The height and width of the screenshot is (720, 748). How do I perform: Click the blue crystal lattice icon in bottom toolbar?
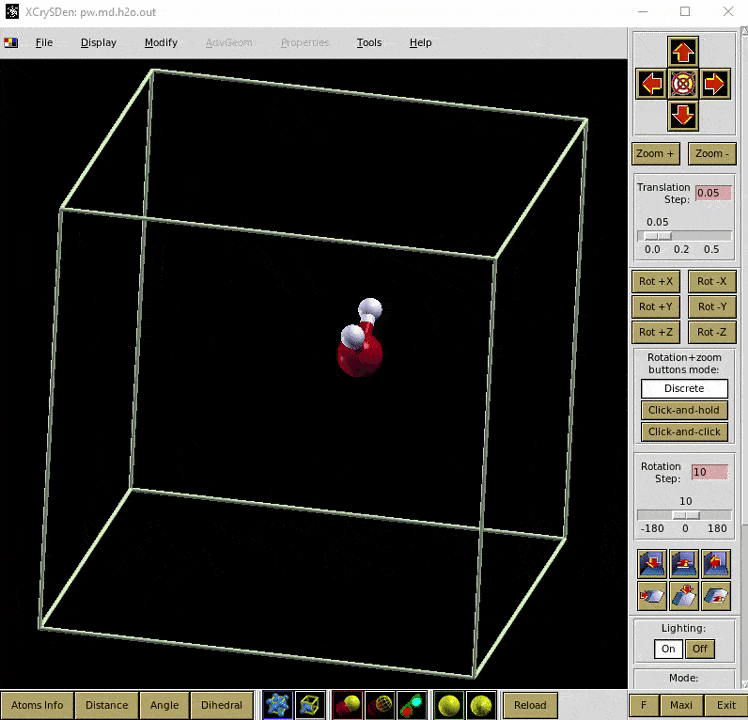tap(277, 705)
